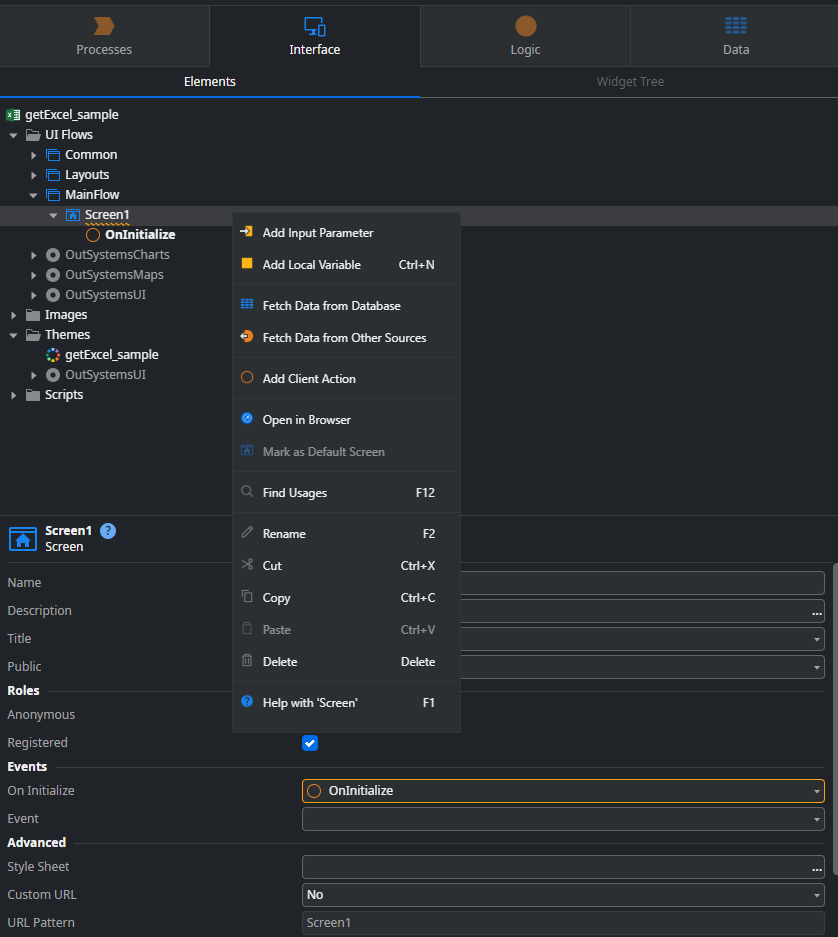The image size is (838, 937).
Task: Choose Add Input Parameter from context menu
Action: [346, 232]
